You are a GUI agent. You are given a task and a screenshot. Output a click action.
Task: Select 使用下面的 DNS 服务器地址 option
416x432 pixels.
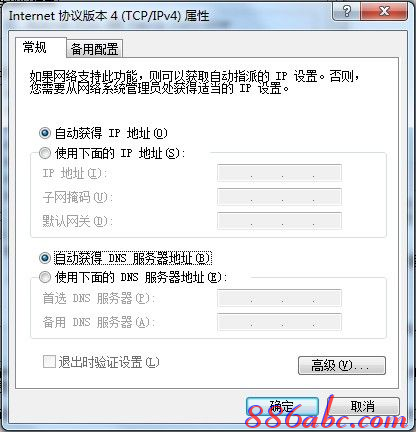coord(45,277)
